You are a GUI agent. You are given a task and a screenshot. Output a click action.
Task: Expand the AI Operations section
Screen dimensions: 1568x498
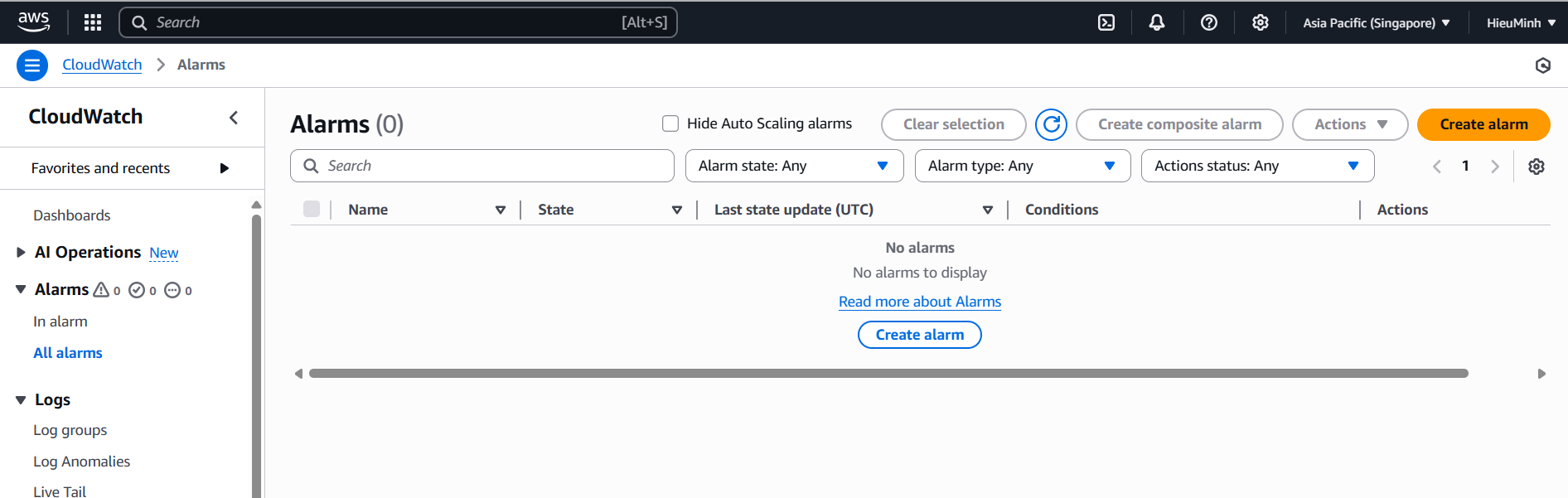click(x=21, y=252)
